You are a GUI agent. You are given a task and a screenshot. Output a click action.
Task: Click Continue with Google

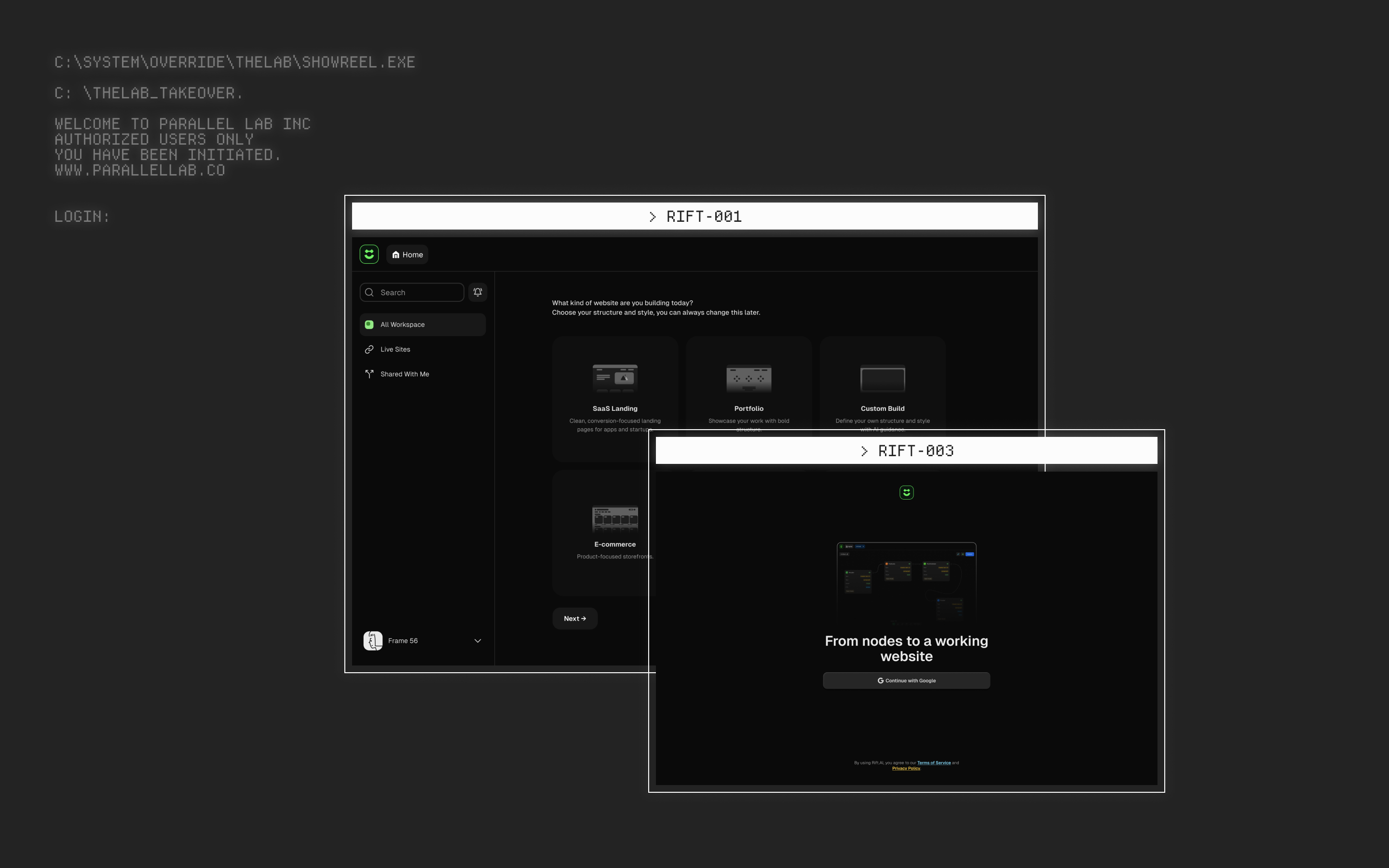tap(906, 680)
